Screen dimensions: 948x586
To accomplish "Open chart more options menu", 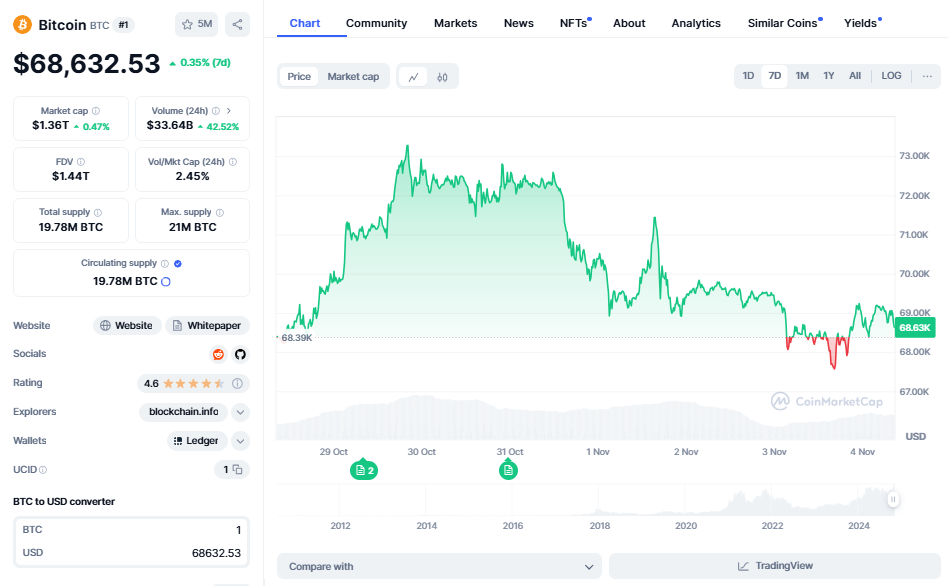I will click(x=927, y=76).
